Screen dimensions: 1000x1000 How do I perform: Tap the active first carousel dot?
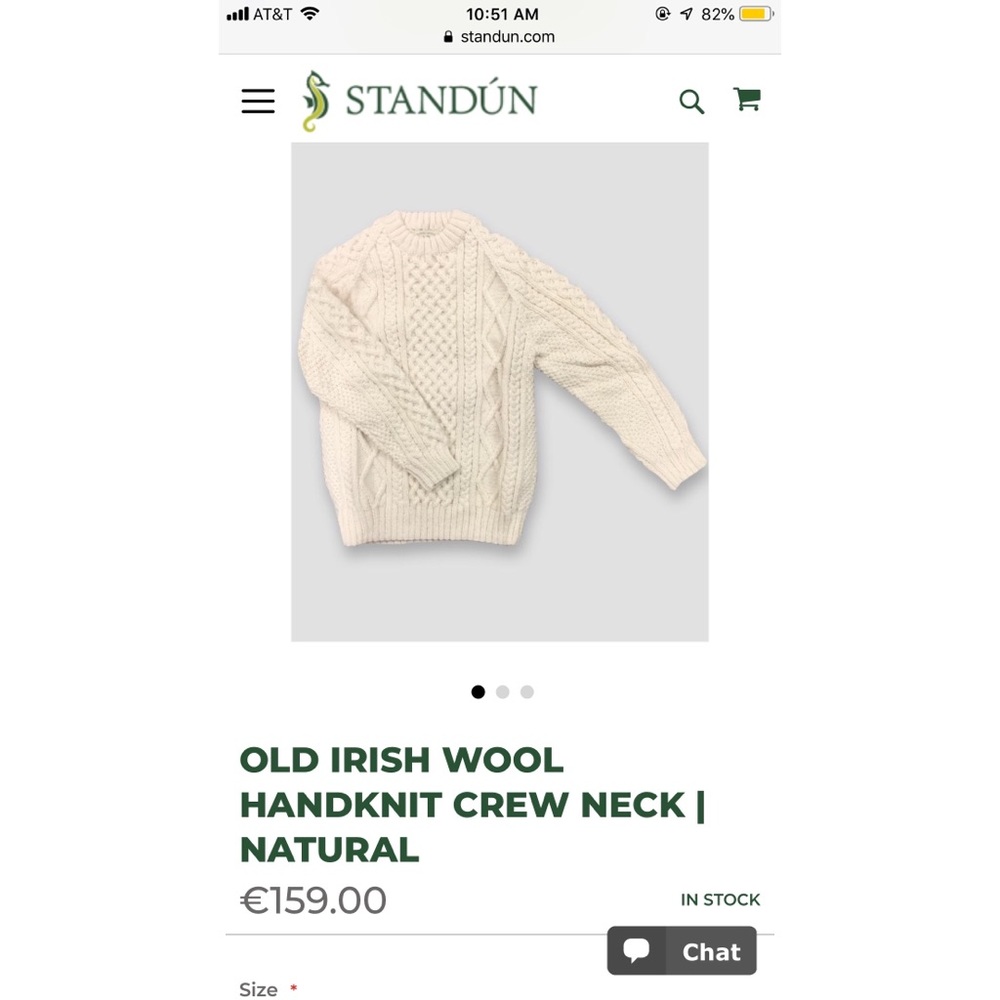click(478, 692)
